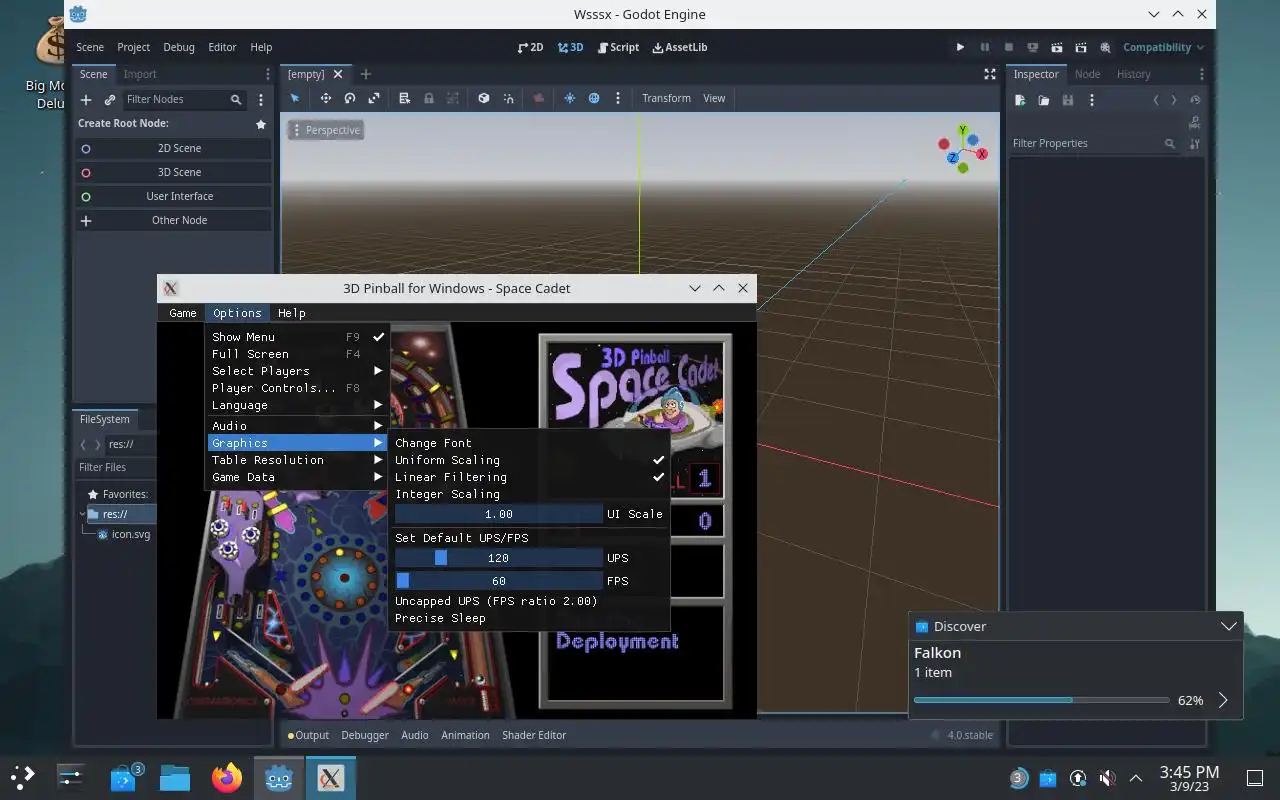Click the Pause running project button
Viewport: 1280px width, 800px height.
985,47
